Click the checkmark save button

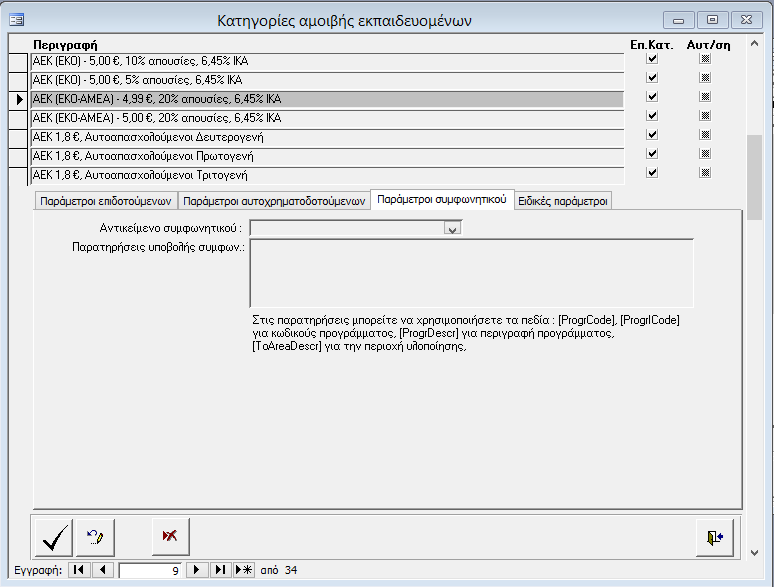[x=54, y=537]
